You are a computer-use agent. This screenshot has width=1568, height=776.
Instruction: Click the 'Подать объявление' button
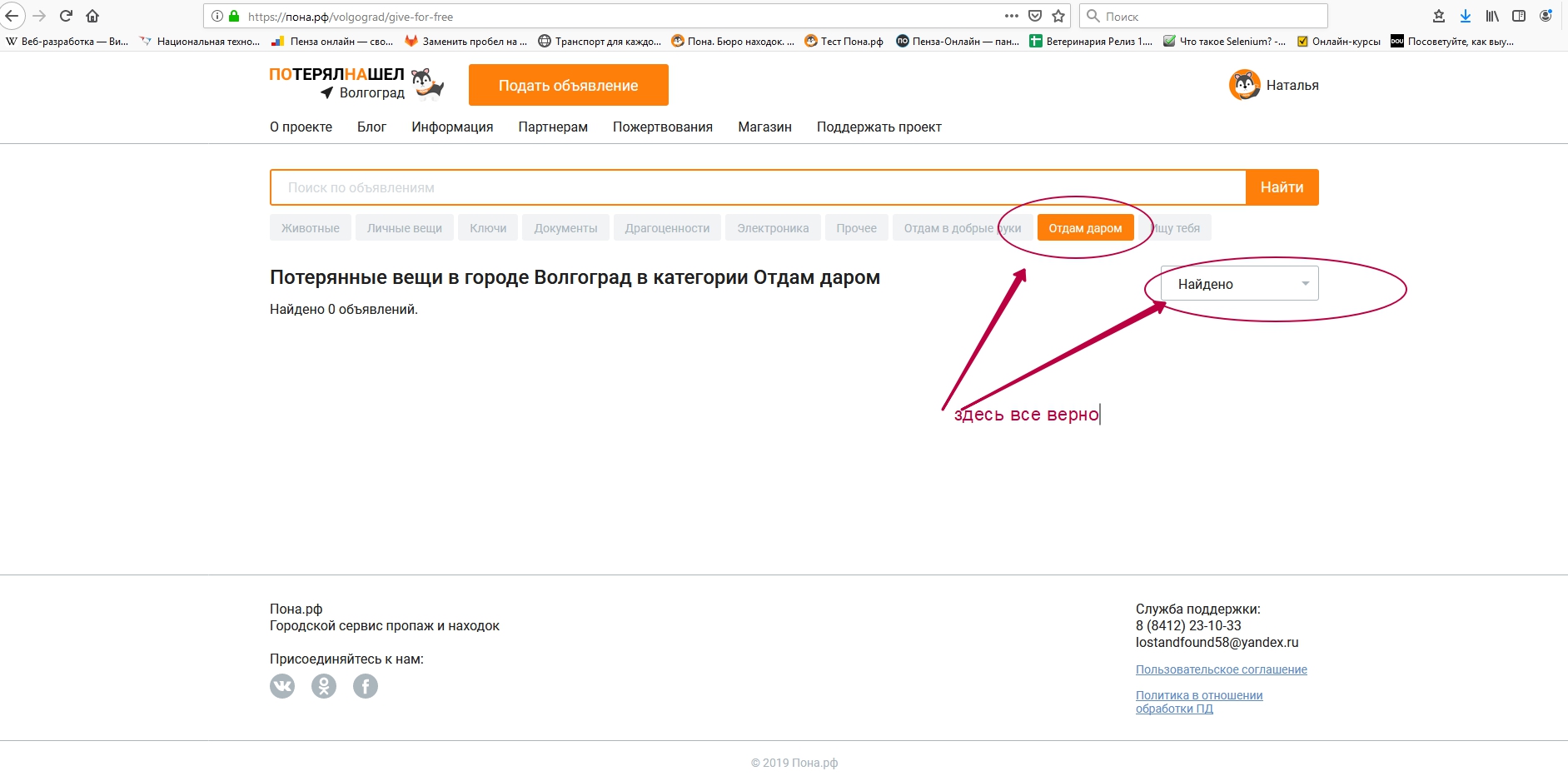[568, 85]
